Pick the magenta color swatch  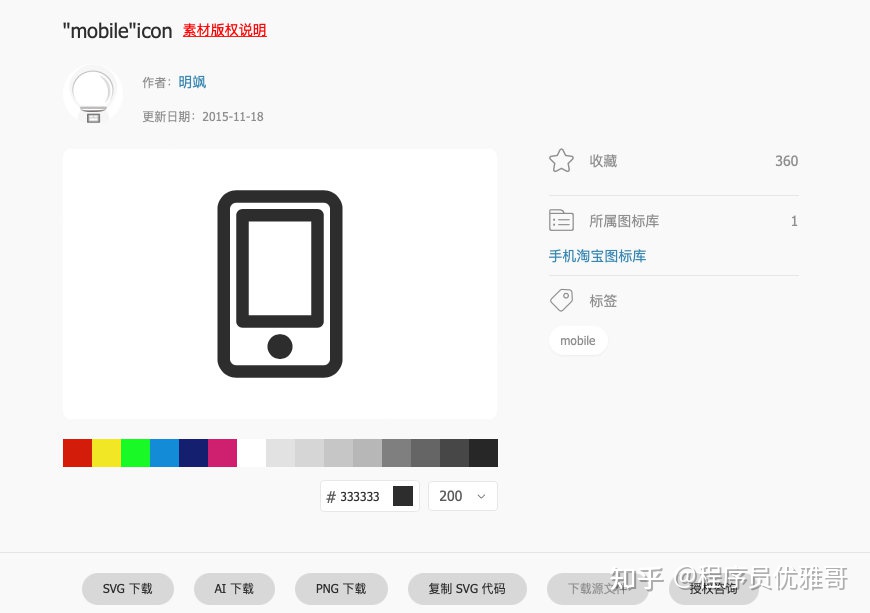pyautogui.click(x=222, y=453)
